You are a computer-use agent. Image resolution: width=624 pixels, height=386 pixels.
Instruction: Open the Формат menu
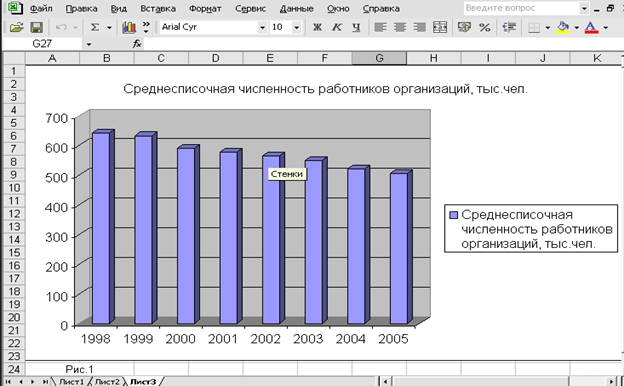click(205, 8)
